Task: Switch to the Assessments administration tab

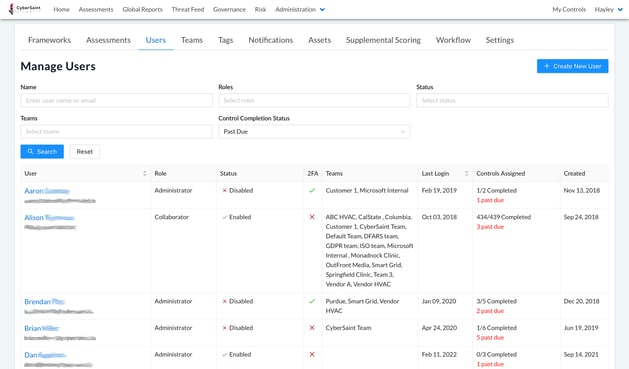Action: point(108,40)
